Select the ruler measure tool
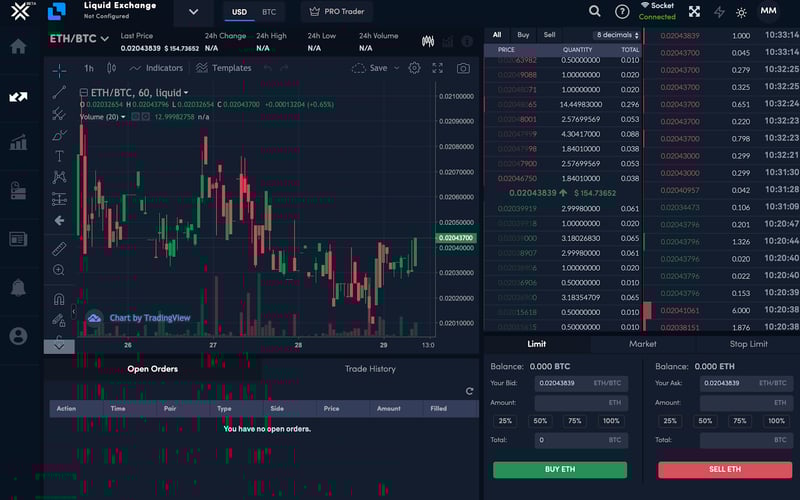The height and width of the screenshot is (500, 800). tap(59, 248)
